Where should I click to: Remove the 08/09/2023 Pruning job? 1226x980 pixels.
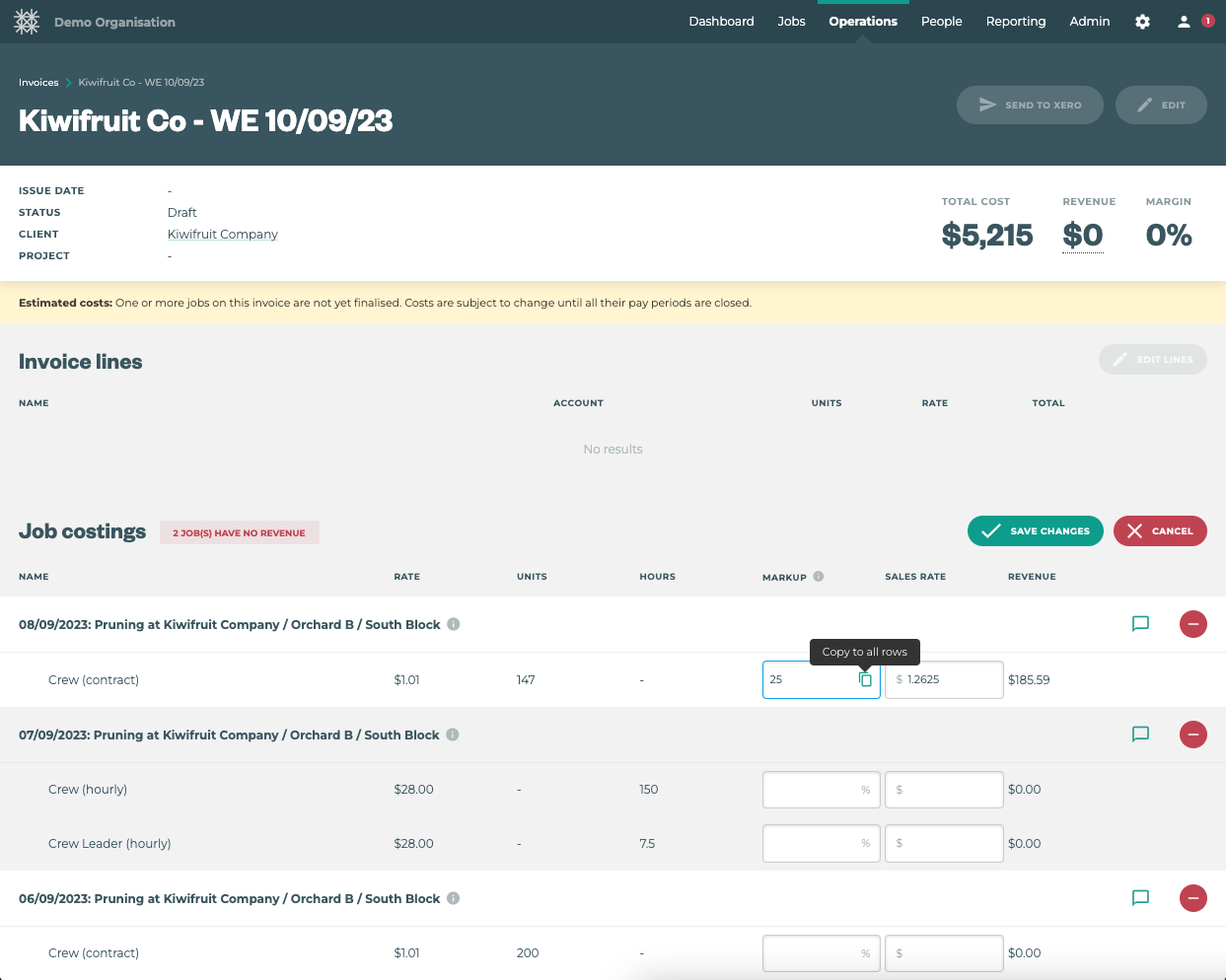click(x=1192, y=624)
